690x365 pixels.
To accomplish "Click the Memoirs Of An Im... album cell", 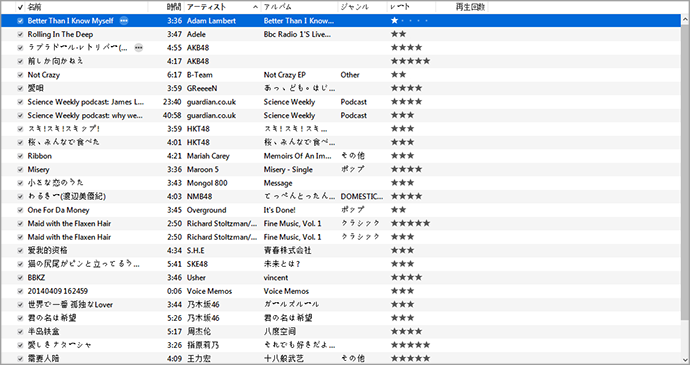I will 297,156.
